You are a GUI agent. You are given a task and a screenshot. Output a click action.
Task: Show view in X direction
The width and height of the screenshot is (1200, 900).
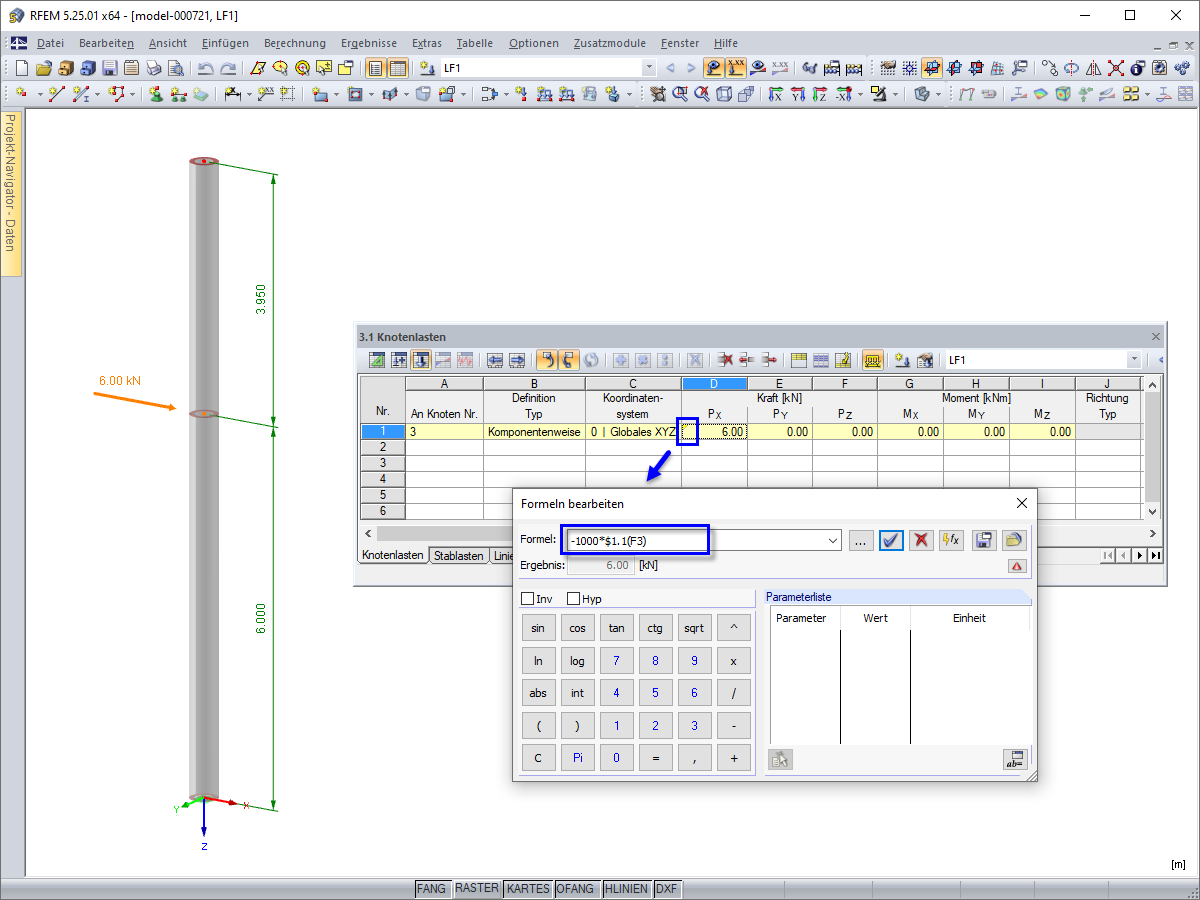pos(776,94)
